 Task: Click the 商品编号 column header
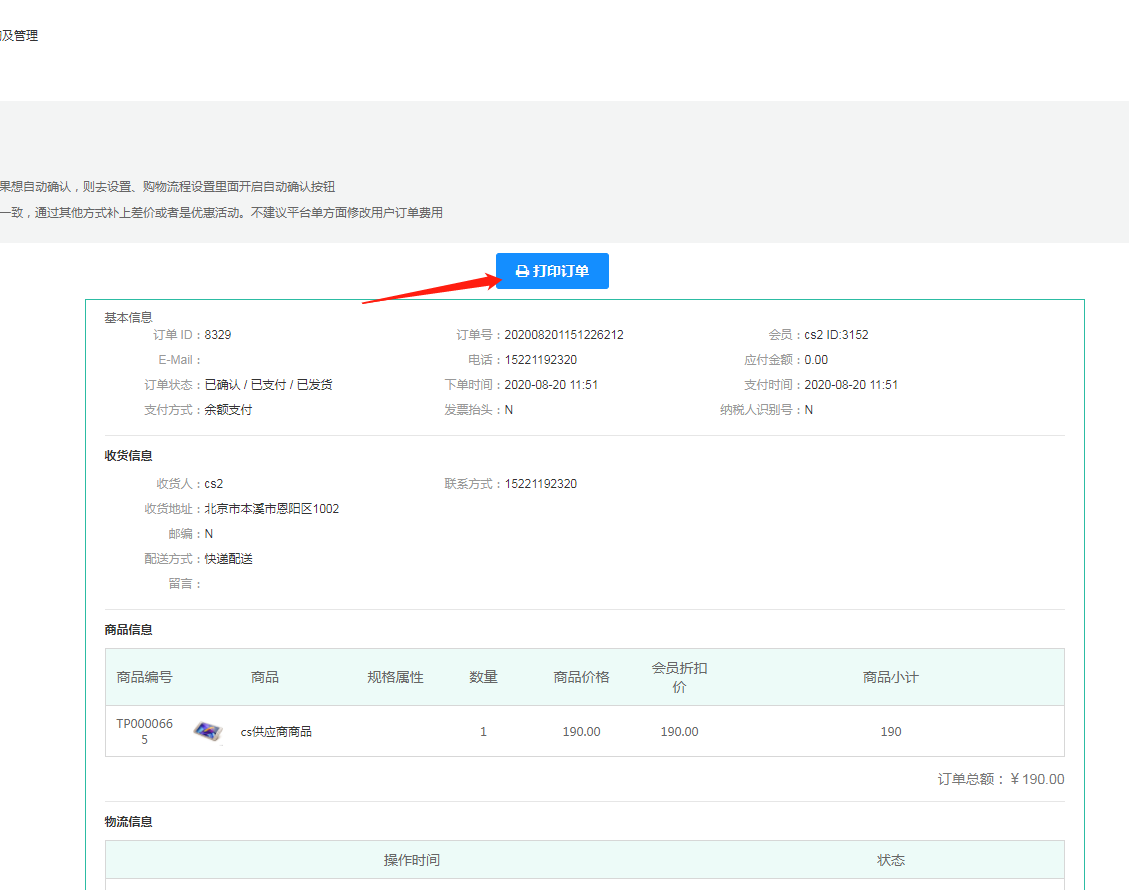point(145,677)
